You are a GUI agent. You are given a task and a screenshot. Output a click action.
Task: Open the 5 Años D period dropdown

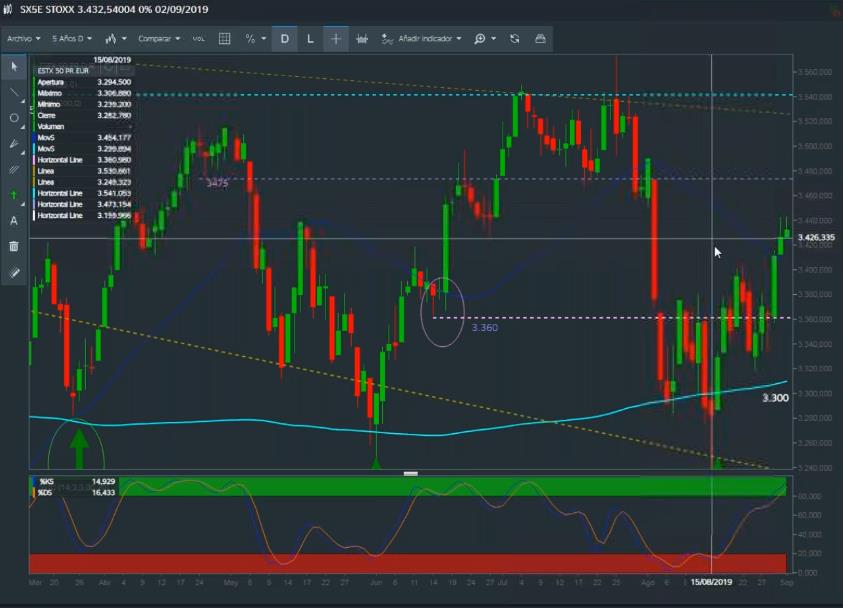[x=72, y=39]
